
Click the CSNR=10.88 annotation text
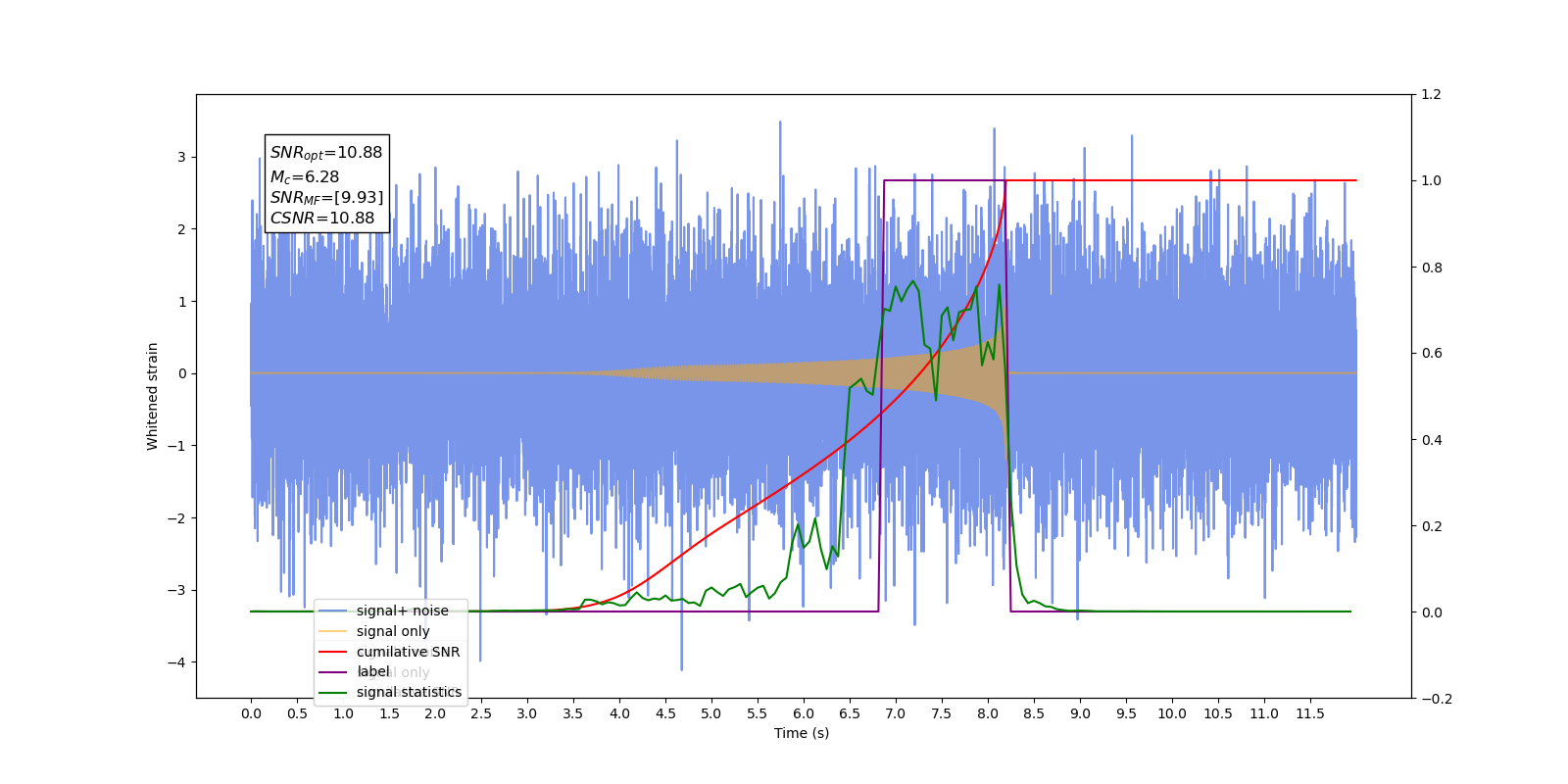[322, 219]
